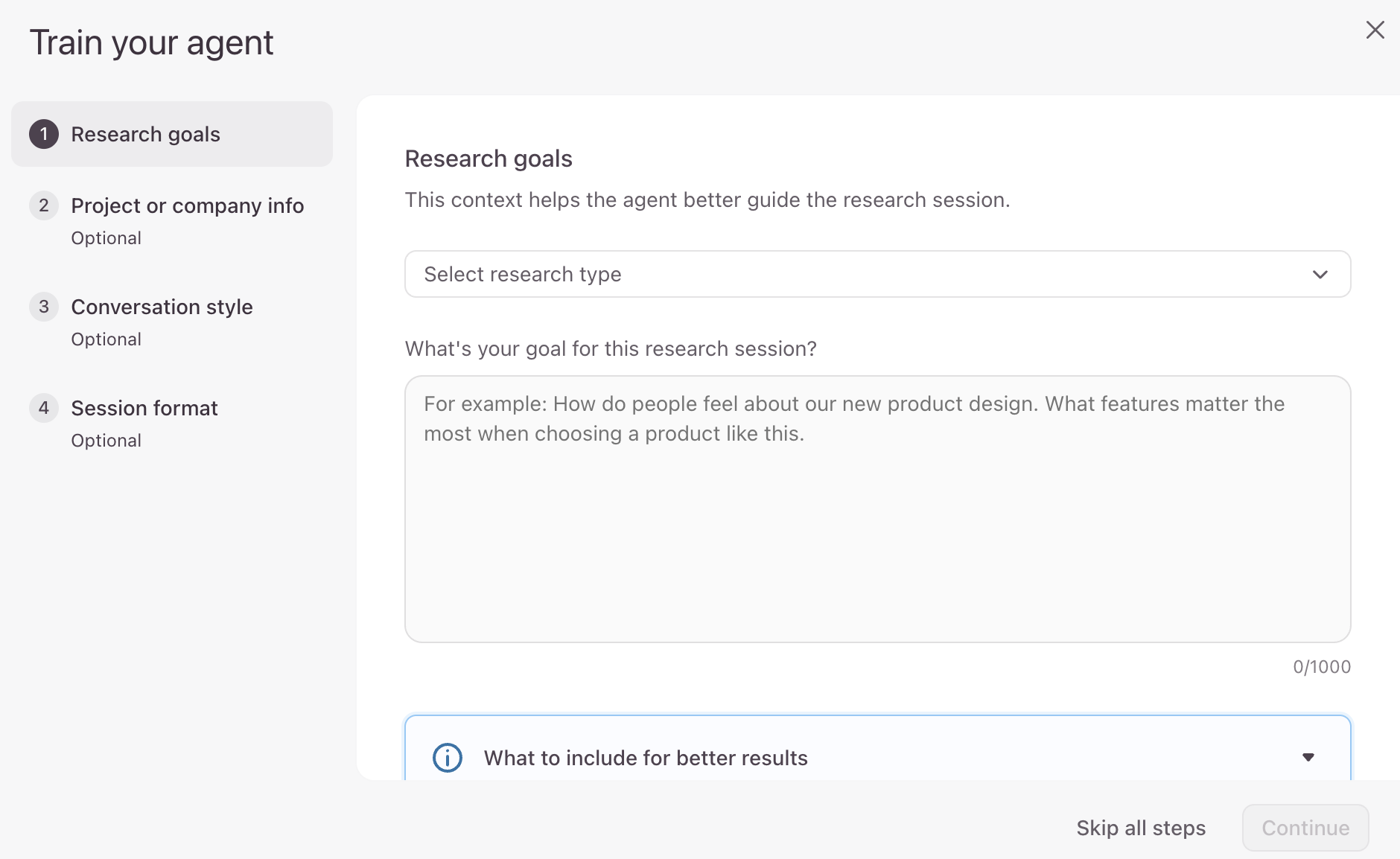Expand the better results disclosure triangle
Viewport: 1400px width, 859px height.
tap(1308, 758)
